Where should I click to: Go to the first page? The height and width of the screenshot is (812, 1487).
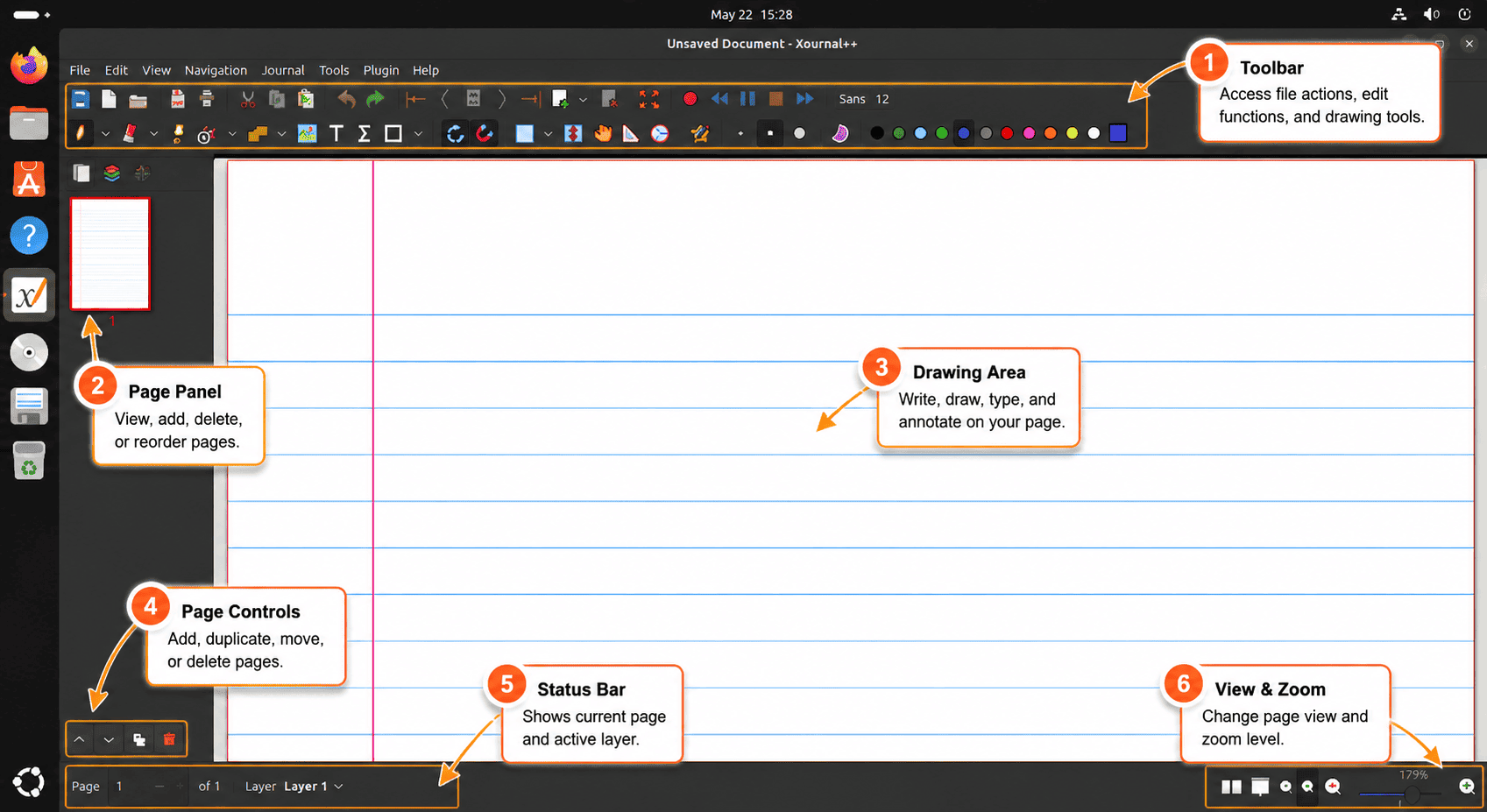415,99
